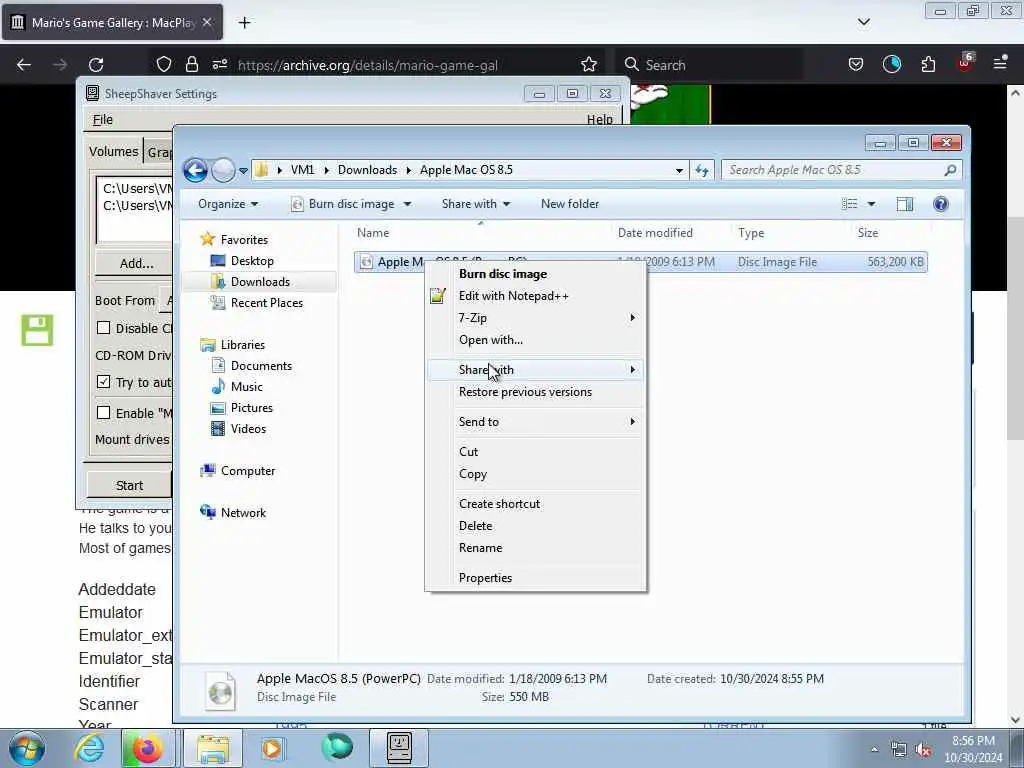The width and height of the screenshot is (1024, 768).
Task: Choose Burn disc image in context menu
Action: pyautogui.click(x=536, y=274)
